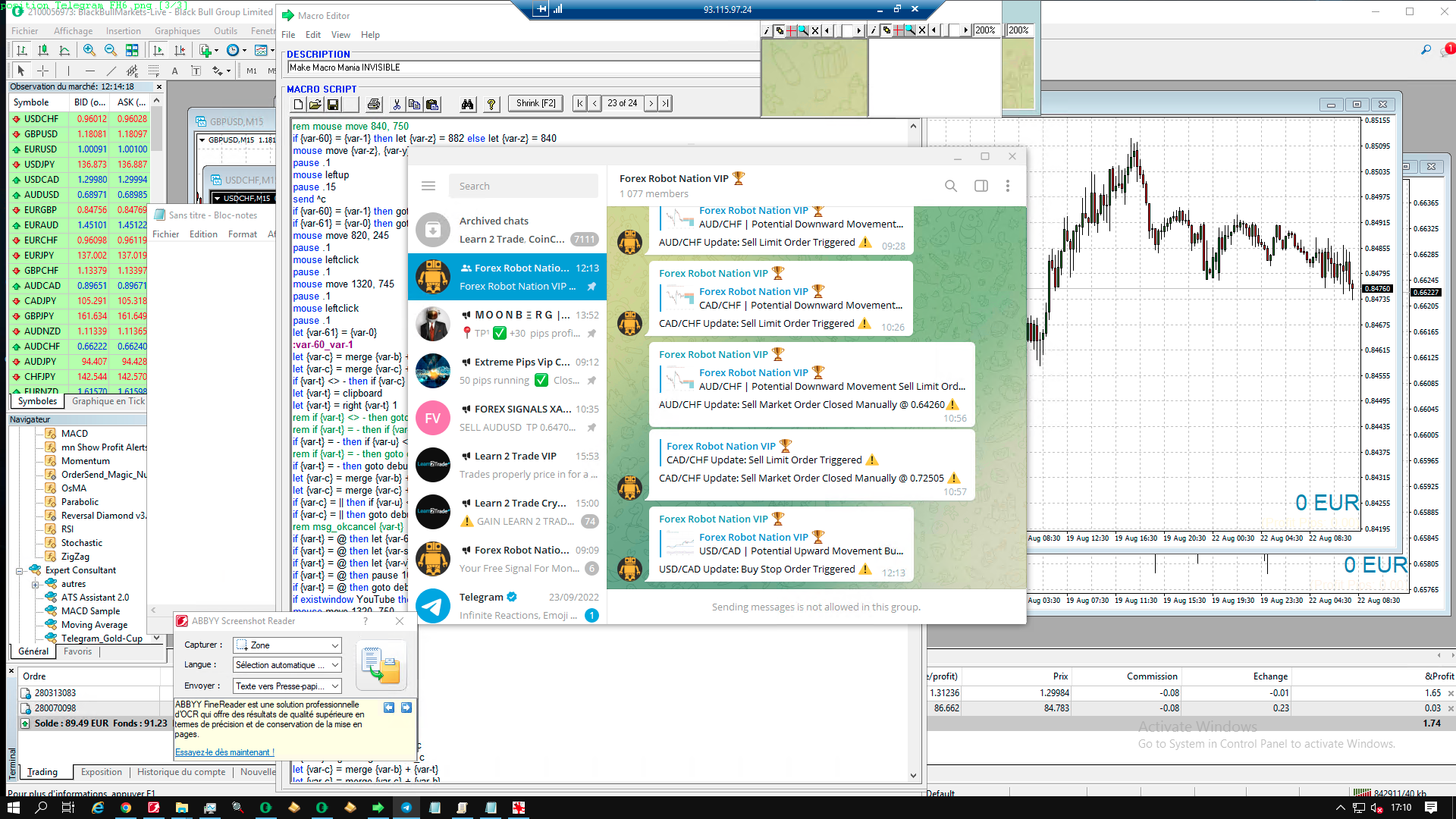
Task: Click Cut scissors icon in Macro Editor
Action: point(397,104)
